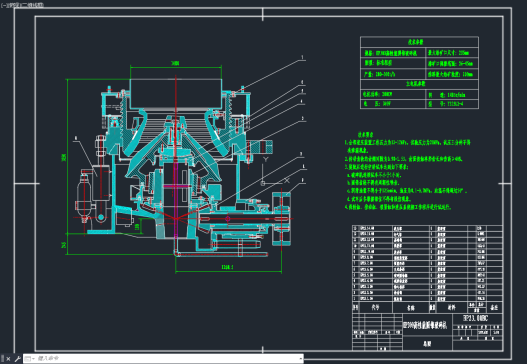Select the UCS icon origin in drawing
This screenshot has width=527, height=364.
(263, 183)
